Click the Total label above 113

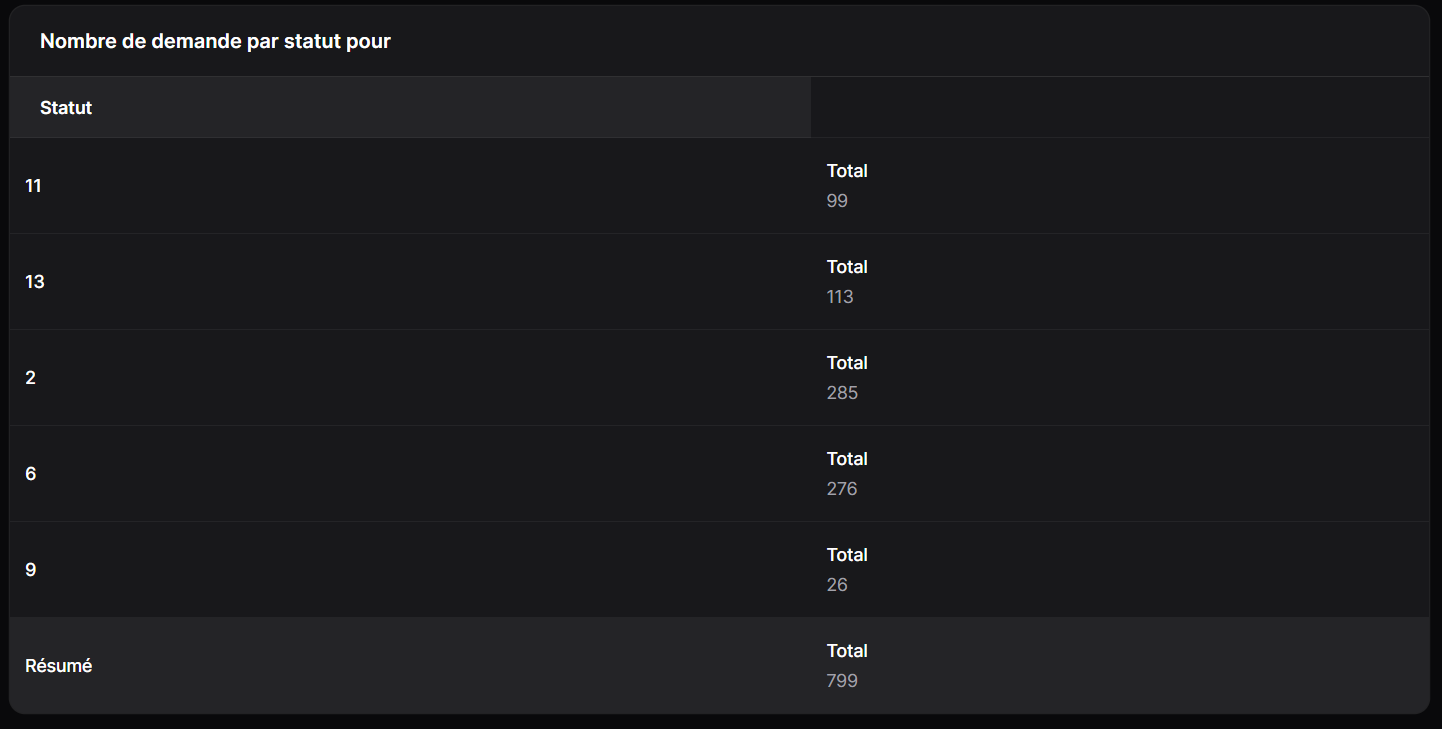click(847, 267)
